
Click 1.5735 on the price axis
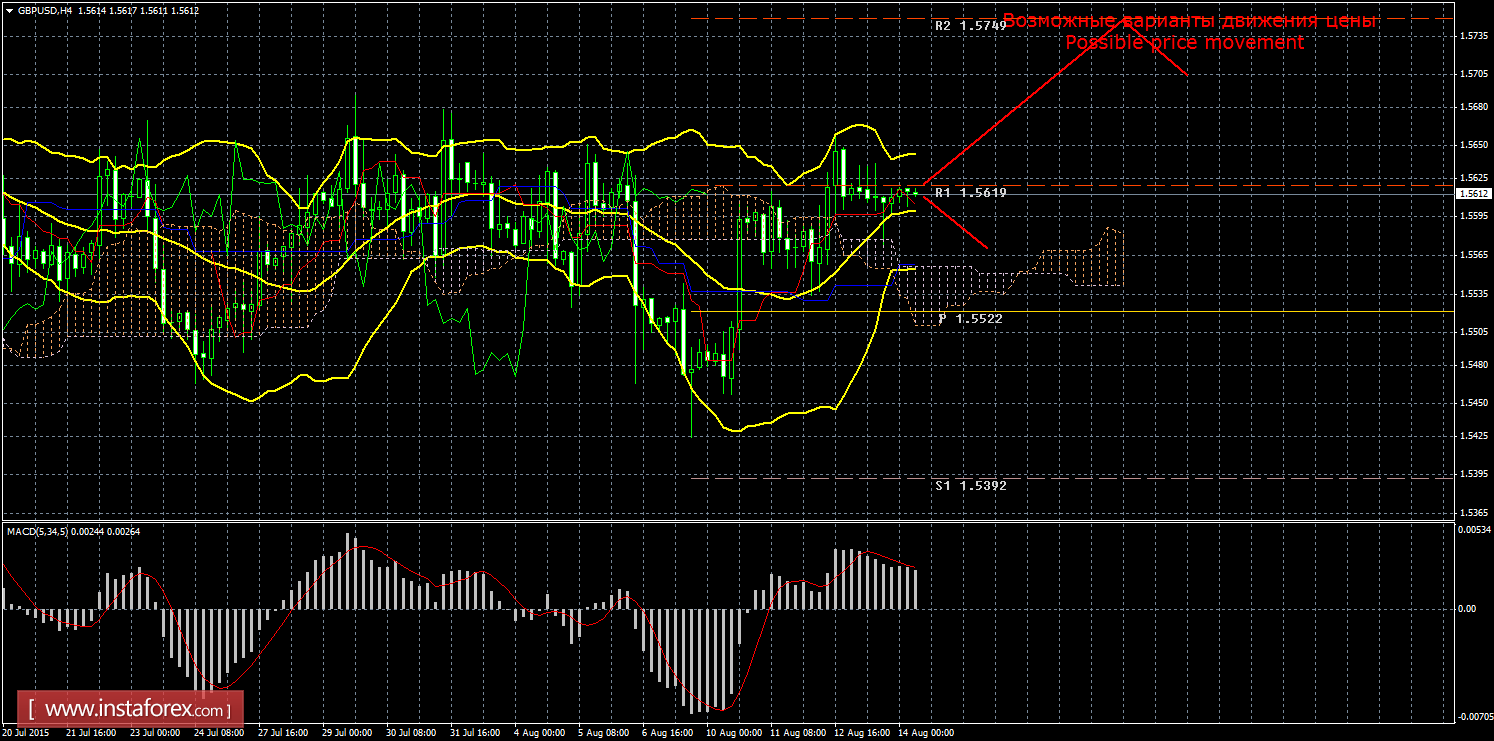click(1472, 36)
